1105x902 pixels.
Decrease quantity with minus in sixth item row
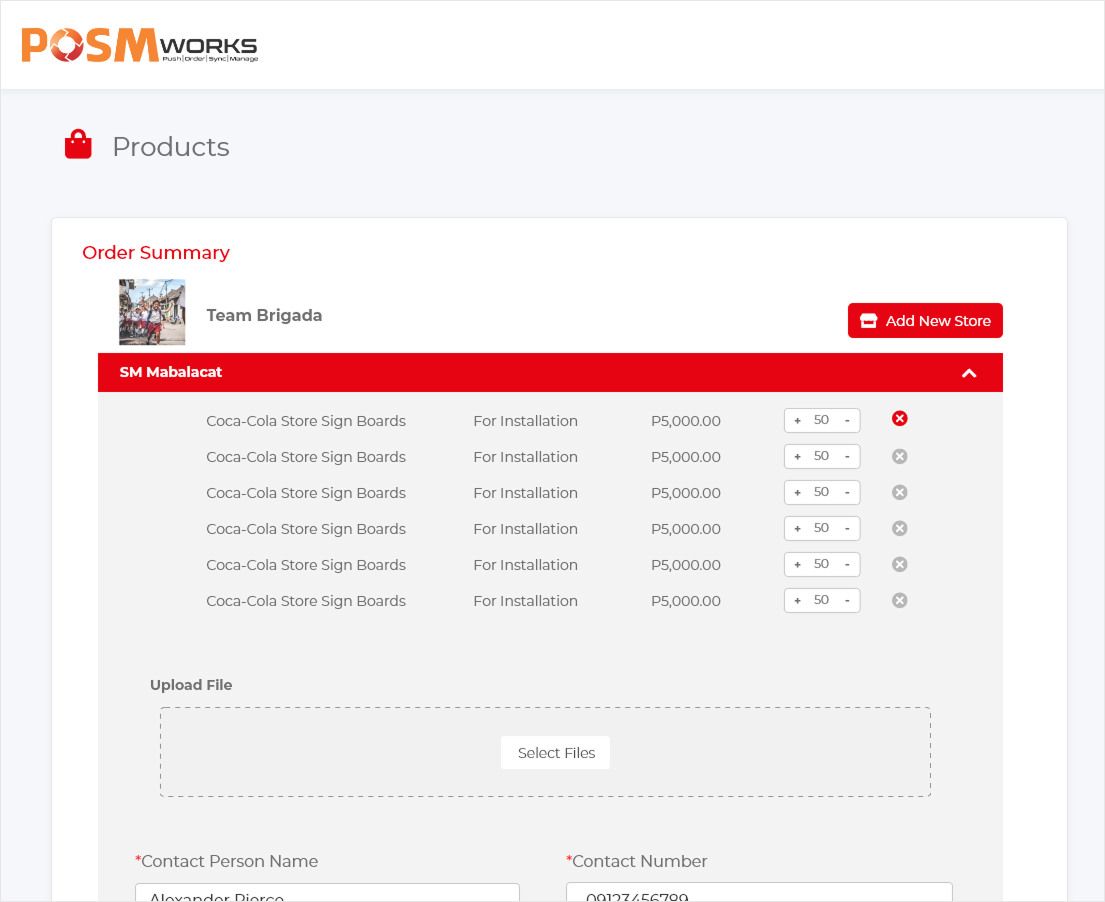(847, 600)
